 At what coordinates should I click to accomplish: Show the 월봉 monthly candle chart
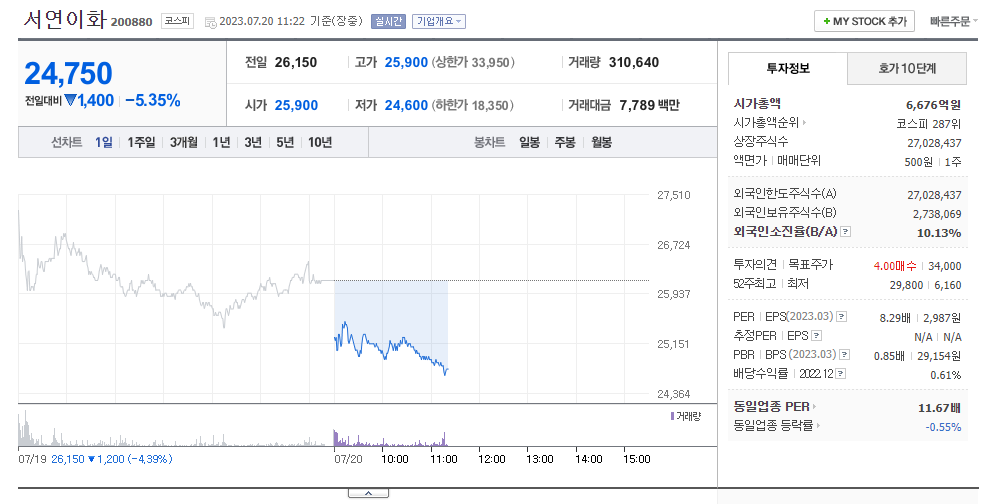pyautogui.click(x=601, y=142)
